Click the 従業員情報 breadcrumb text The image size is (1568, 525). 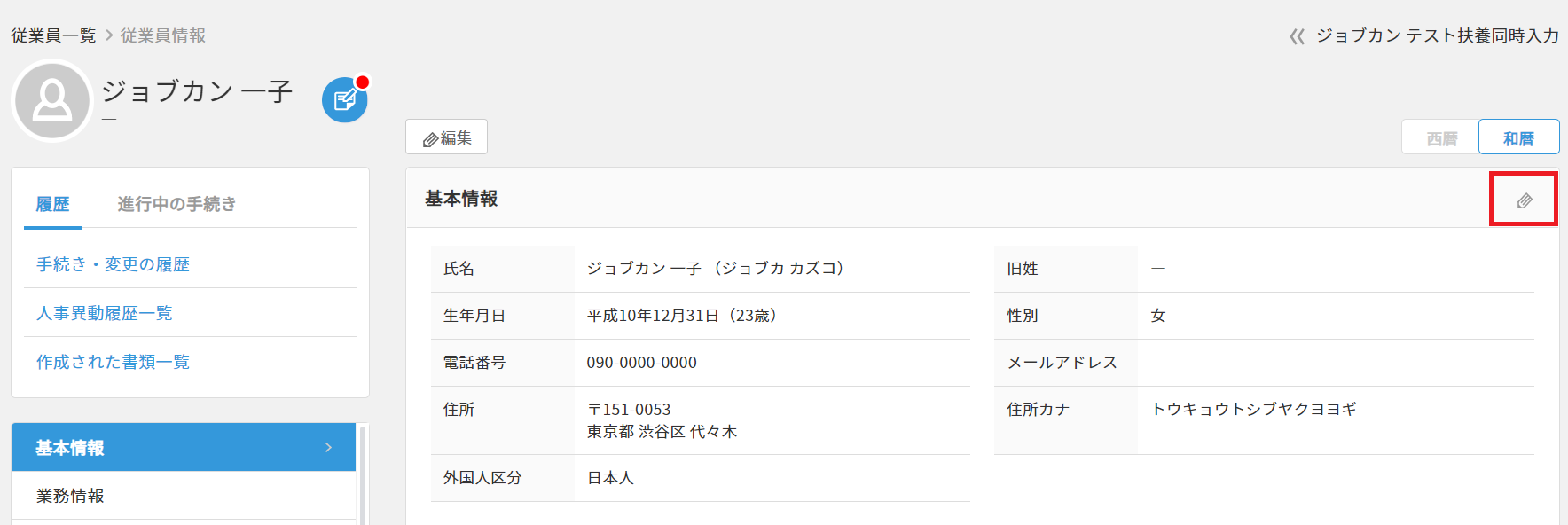point(163,35)
